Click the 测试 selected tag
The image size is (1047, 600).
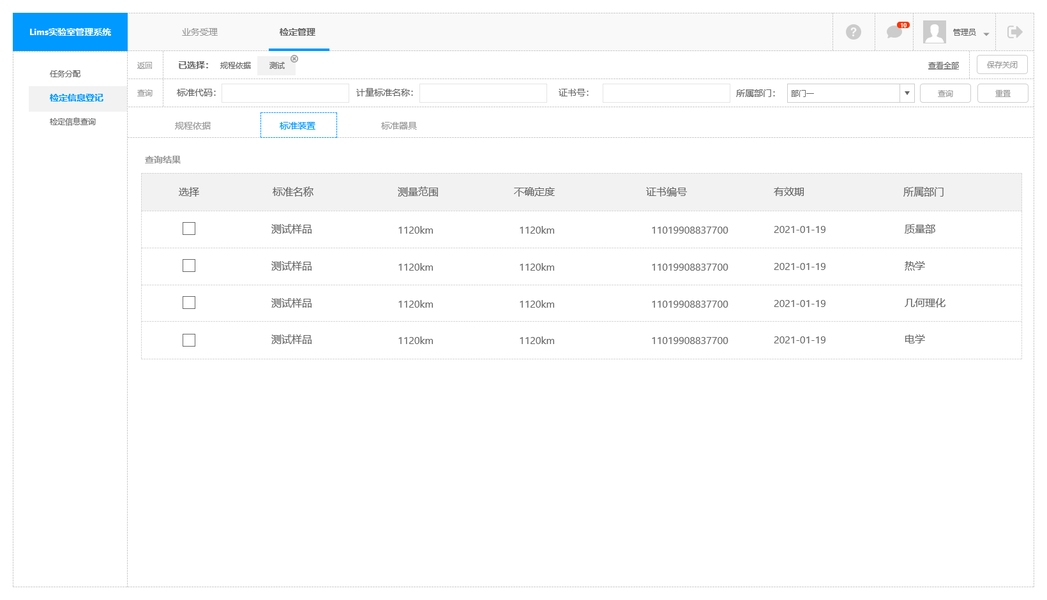point(276,65)
